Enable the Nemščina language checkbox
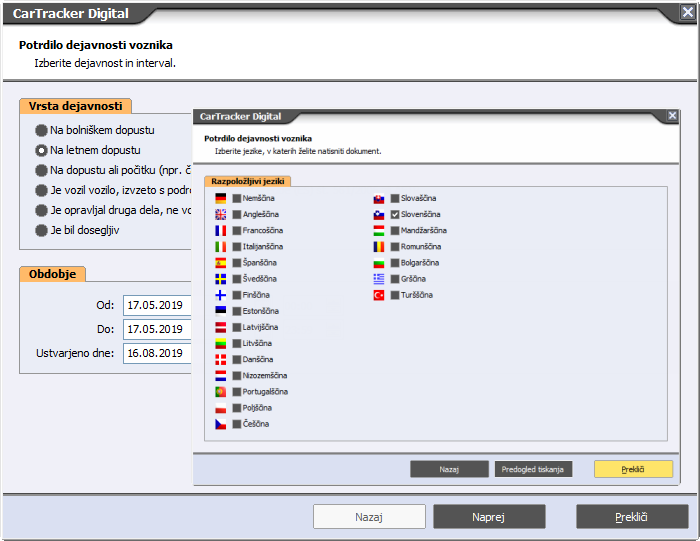This screenshot has width=700, height=541. click(x=237, y=198)
